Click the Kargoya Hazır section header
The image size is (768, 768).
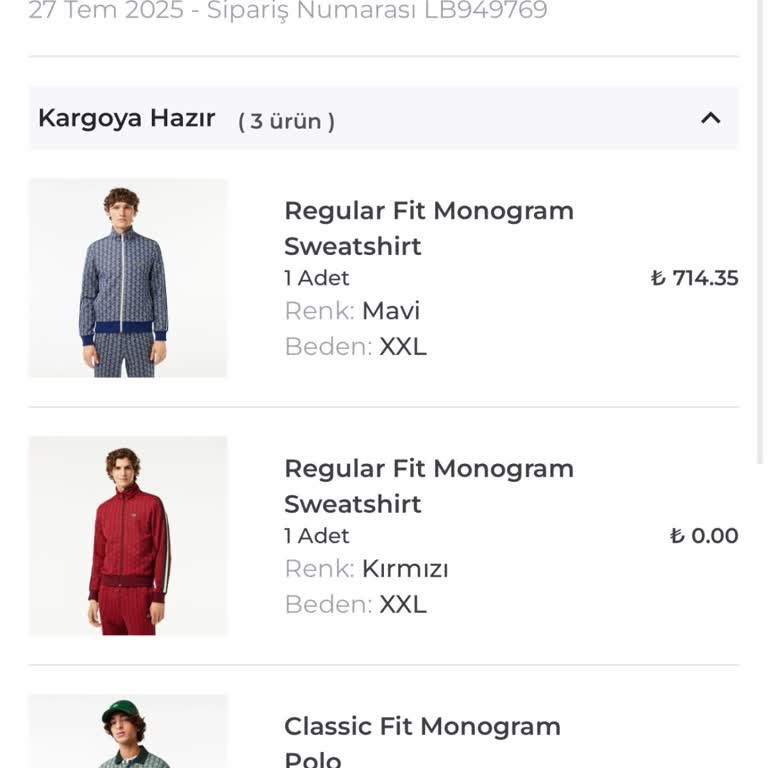tap(127, 118)
